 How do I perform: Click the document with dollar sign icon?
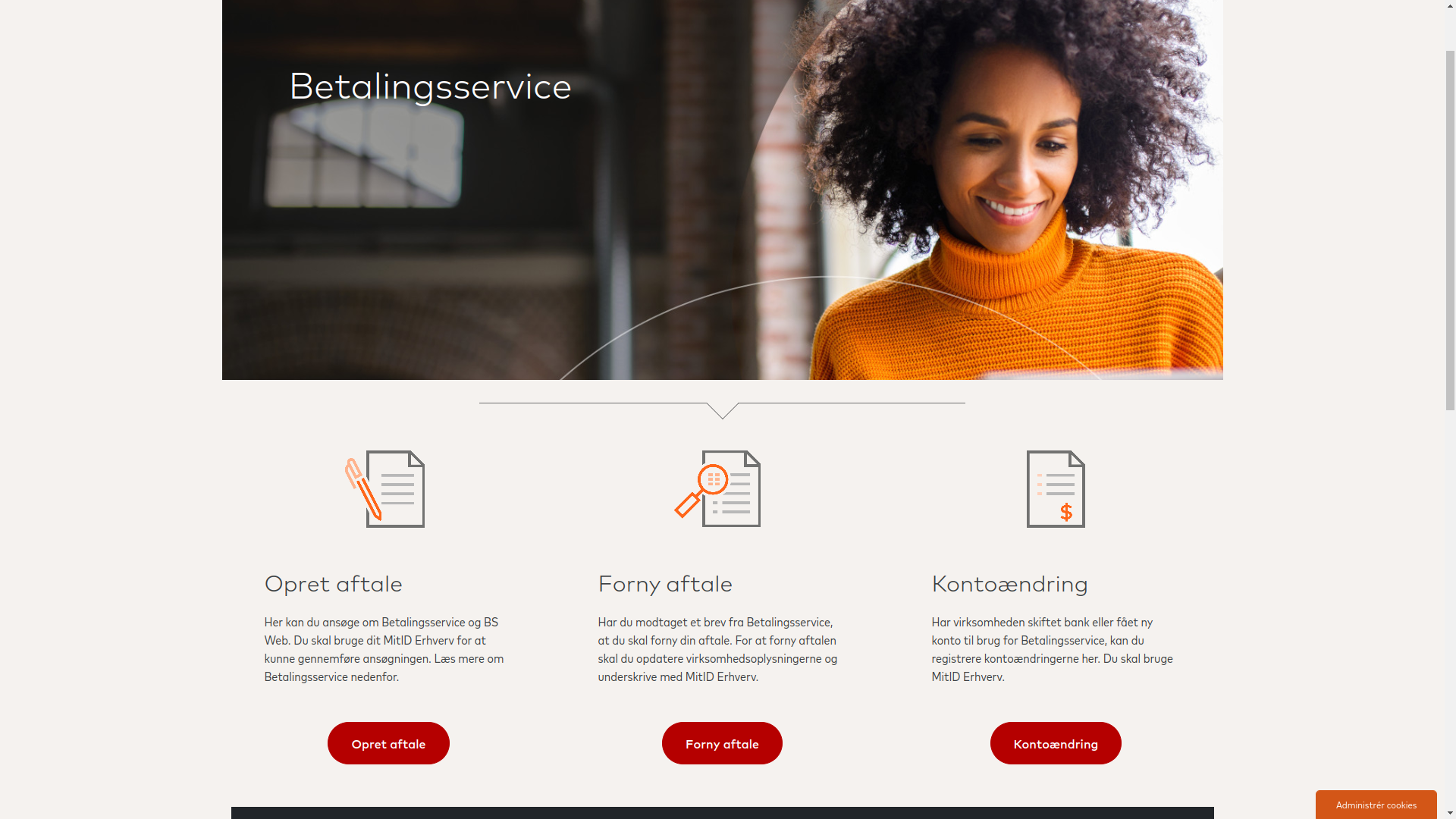[1056, 489]
